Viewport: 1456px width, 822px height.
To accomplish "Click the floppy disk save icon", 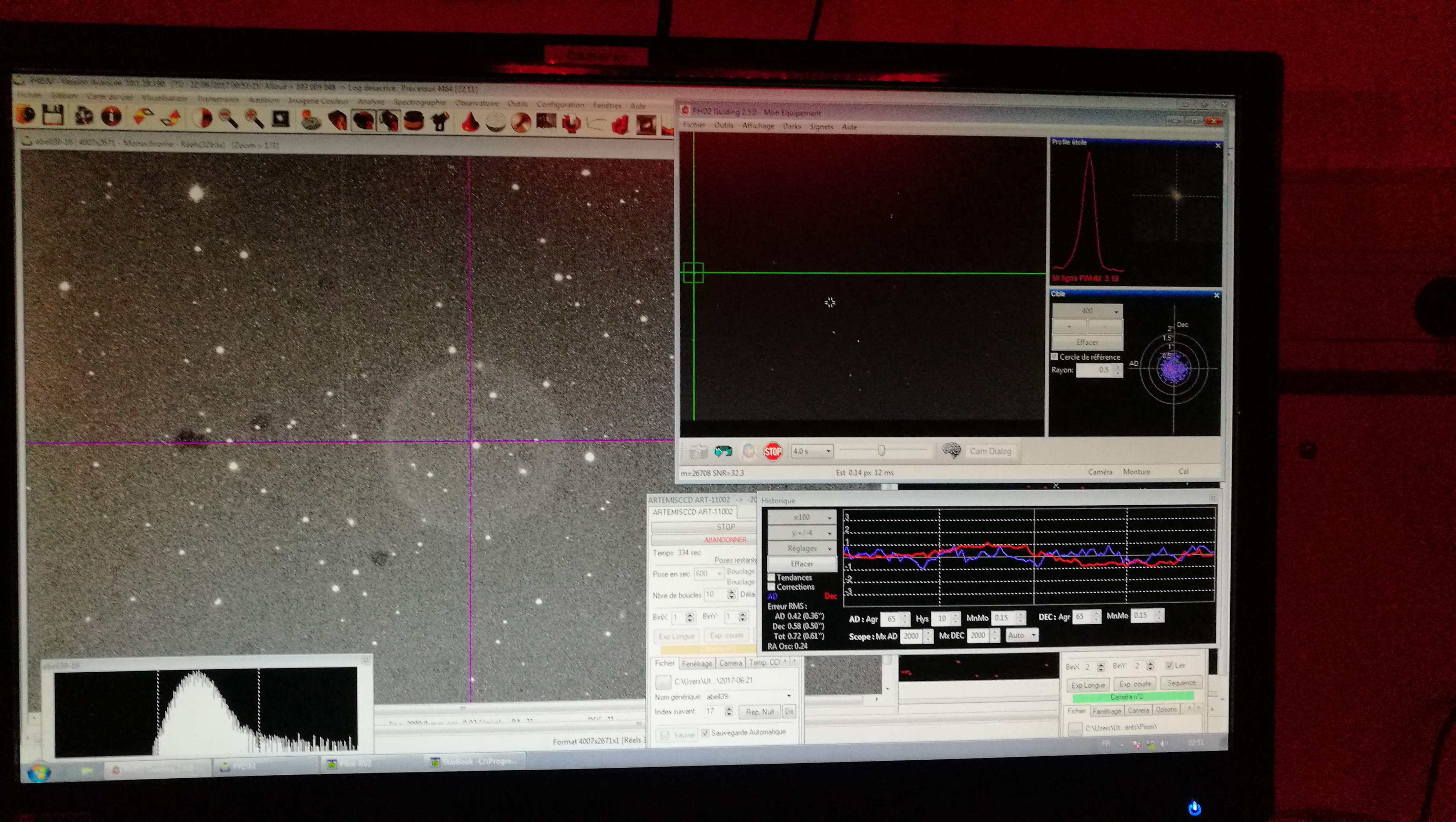I will (53, 116).
